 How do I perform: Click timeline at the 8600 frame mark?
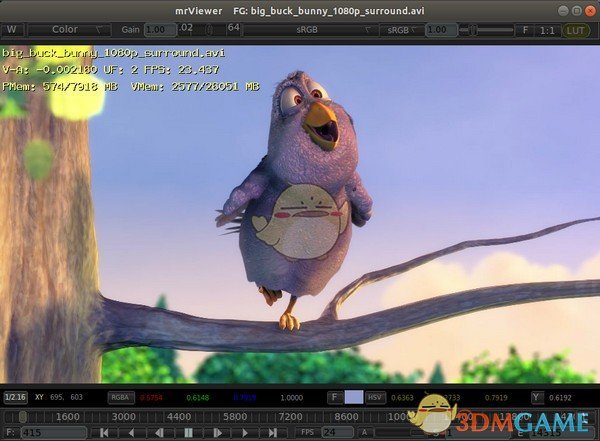click(x=346, y=416)
